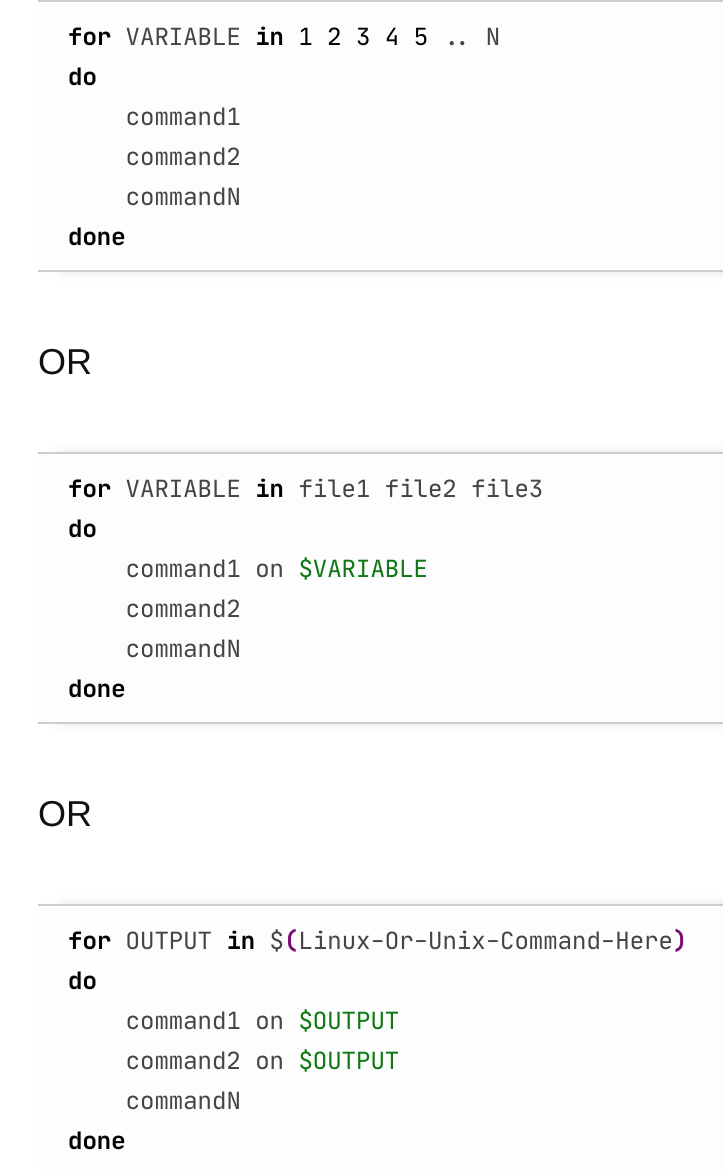Click $OUTPUT on the command2 line

coord(349,1060)
